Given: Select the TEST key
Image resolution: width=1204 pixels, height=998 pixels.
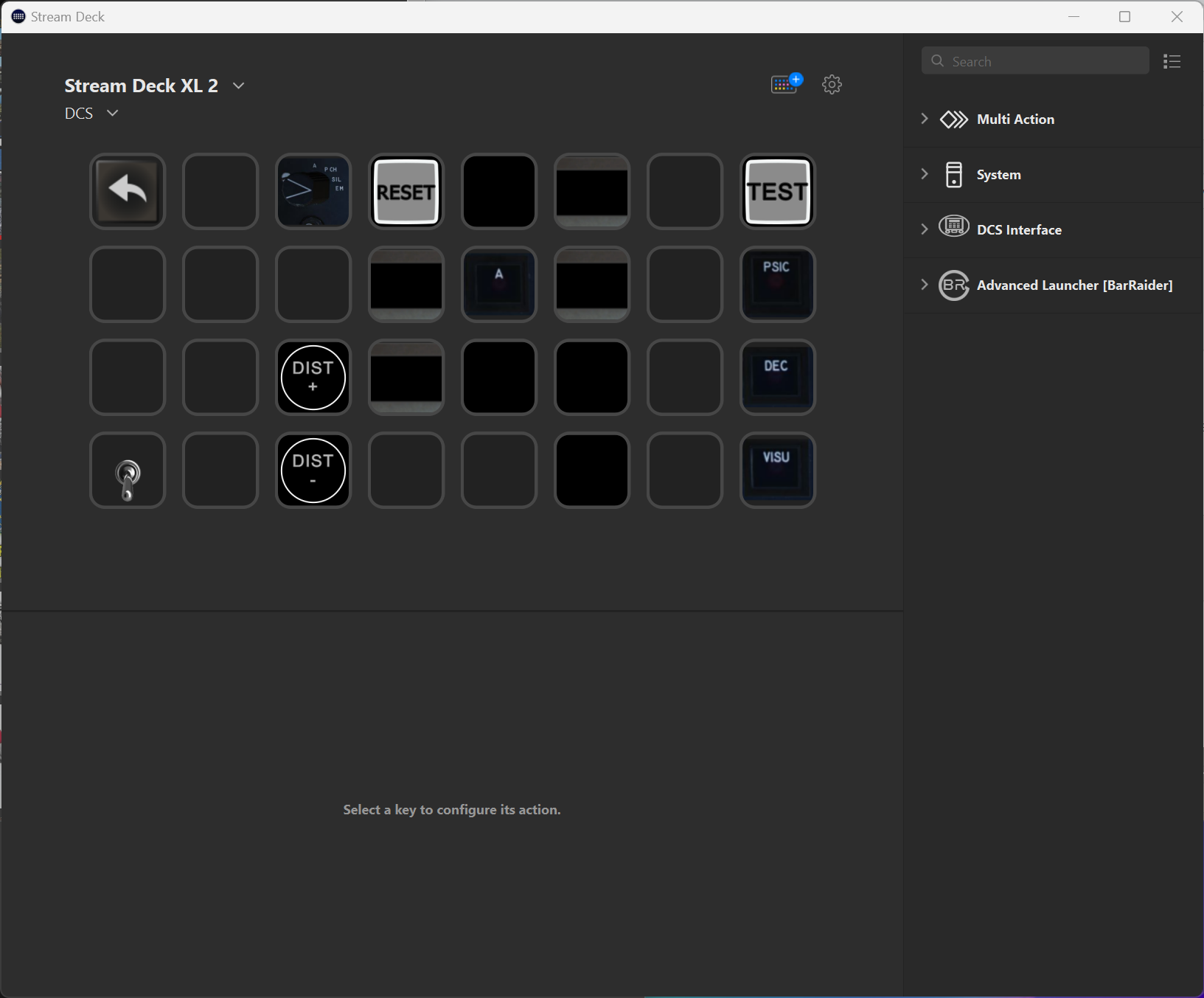Looking at the screenshot, I should (x=777, y=192).
